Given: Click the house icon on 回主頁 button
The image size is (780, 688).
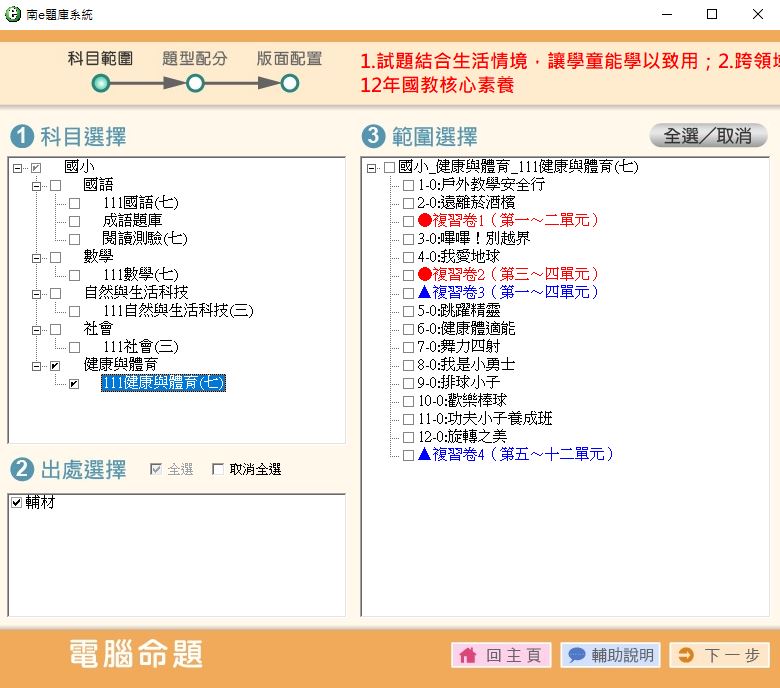Looking at the screenshot, I should click(x=467, y=656).
